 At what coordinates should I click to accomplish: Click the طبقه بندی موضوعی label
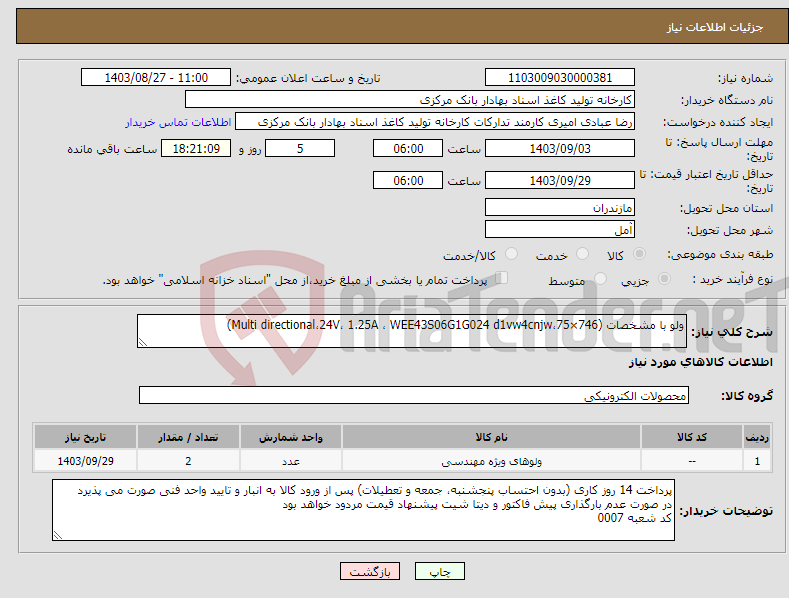720,254
